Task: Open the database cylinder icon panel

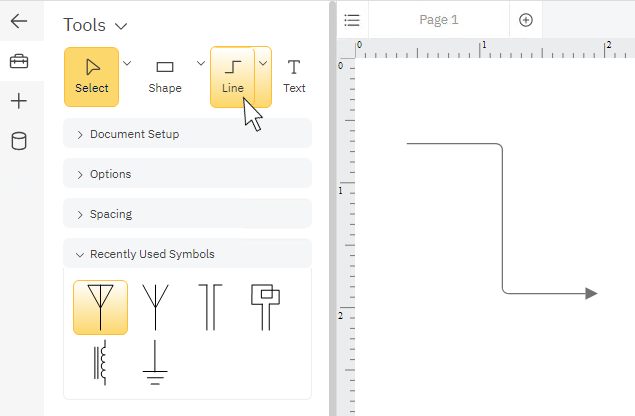Action: (x=19, y=141)
